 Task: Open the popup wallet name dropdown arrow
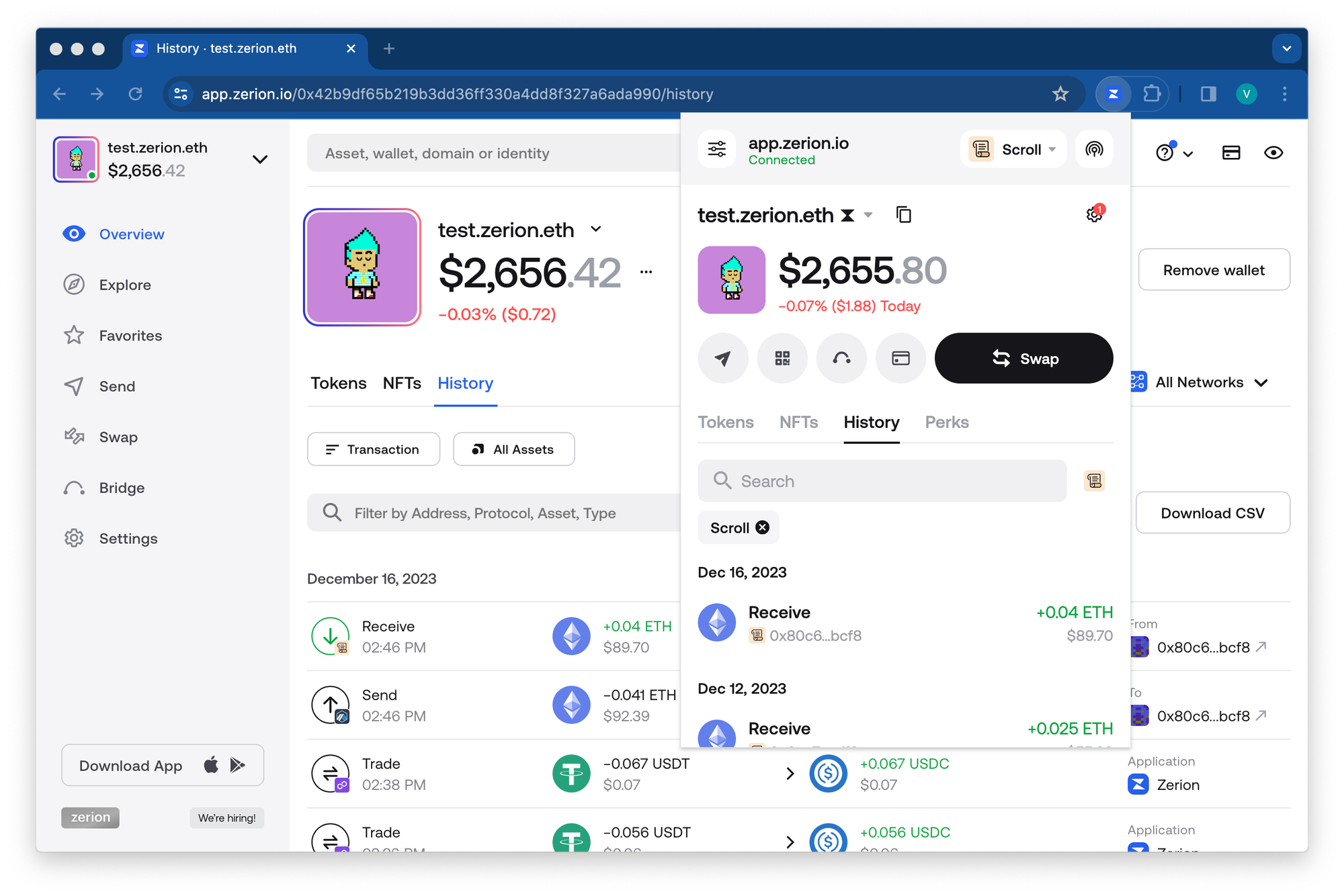pos(868,215)
